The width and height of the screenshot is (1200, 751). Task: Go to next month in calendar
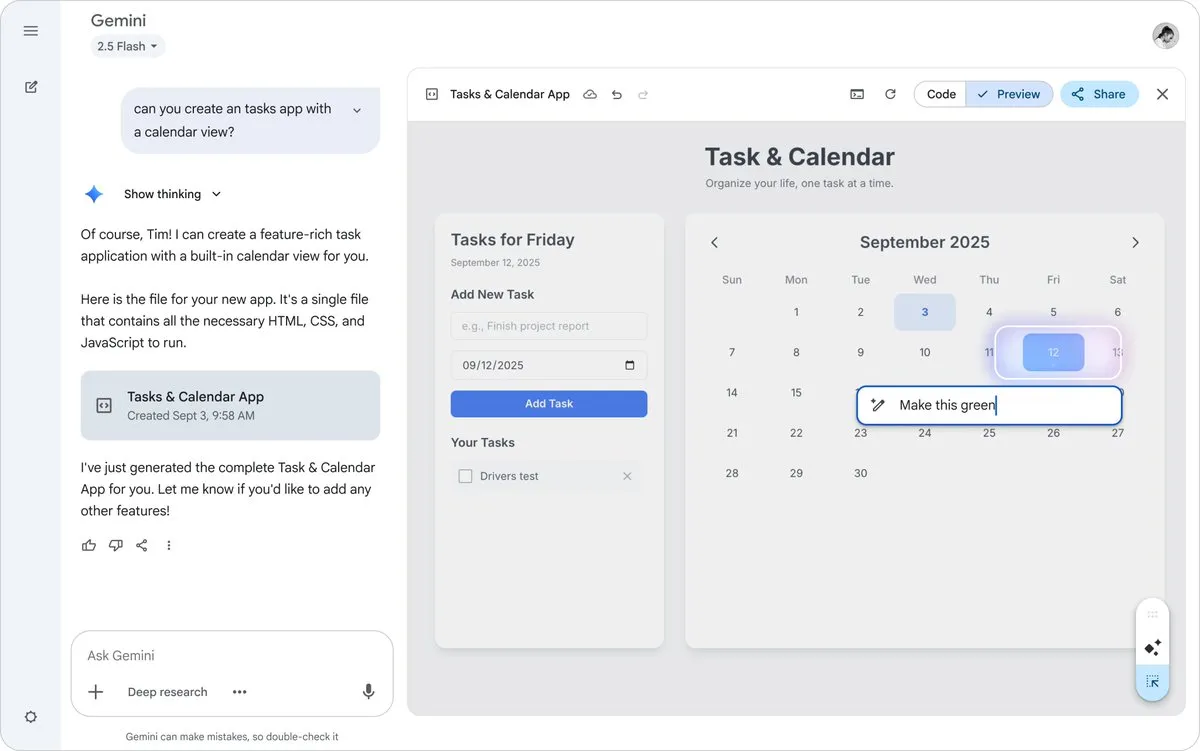click(1135, 242)
